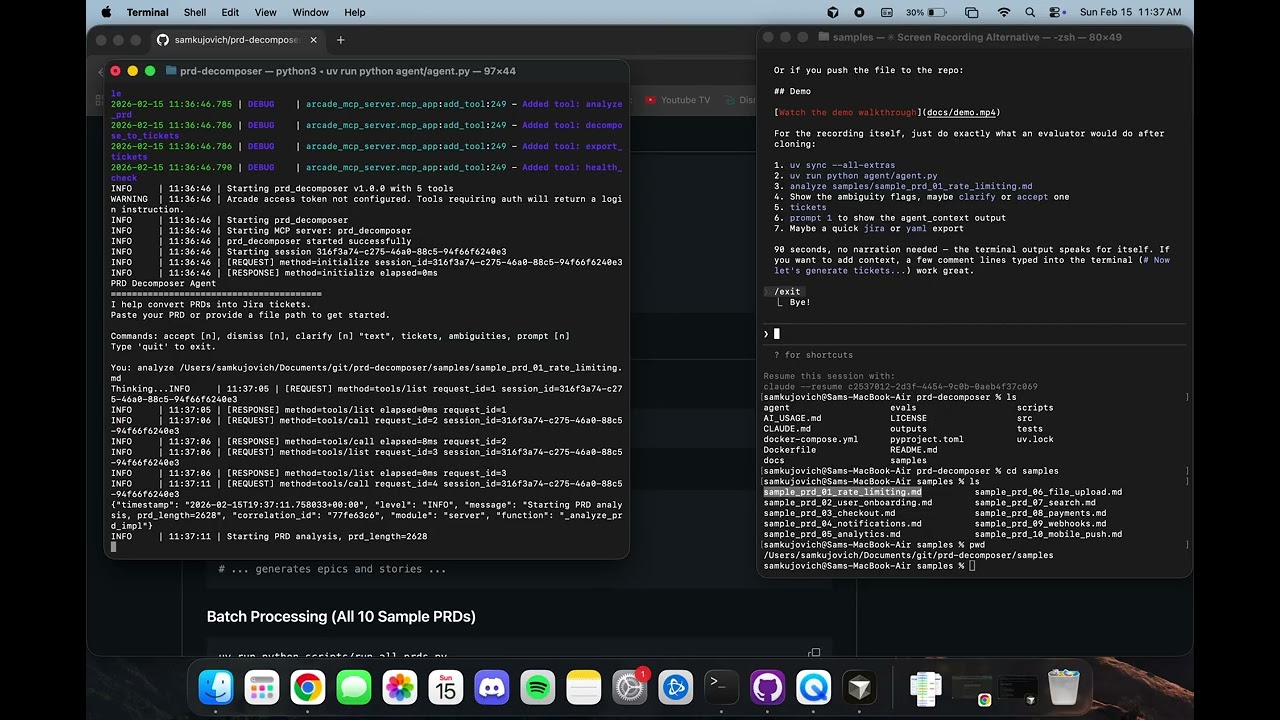Close the samkujovich/prd-decomposer browser tab

click(314, 40)
